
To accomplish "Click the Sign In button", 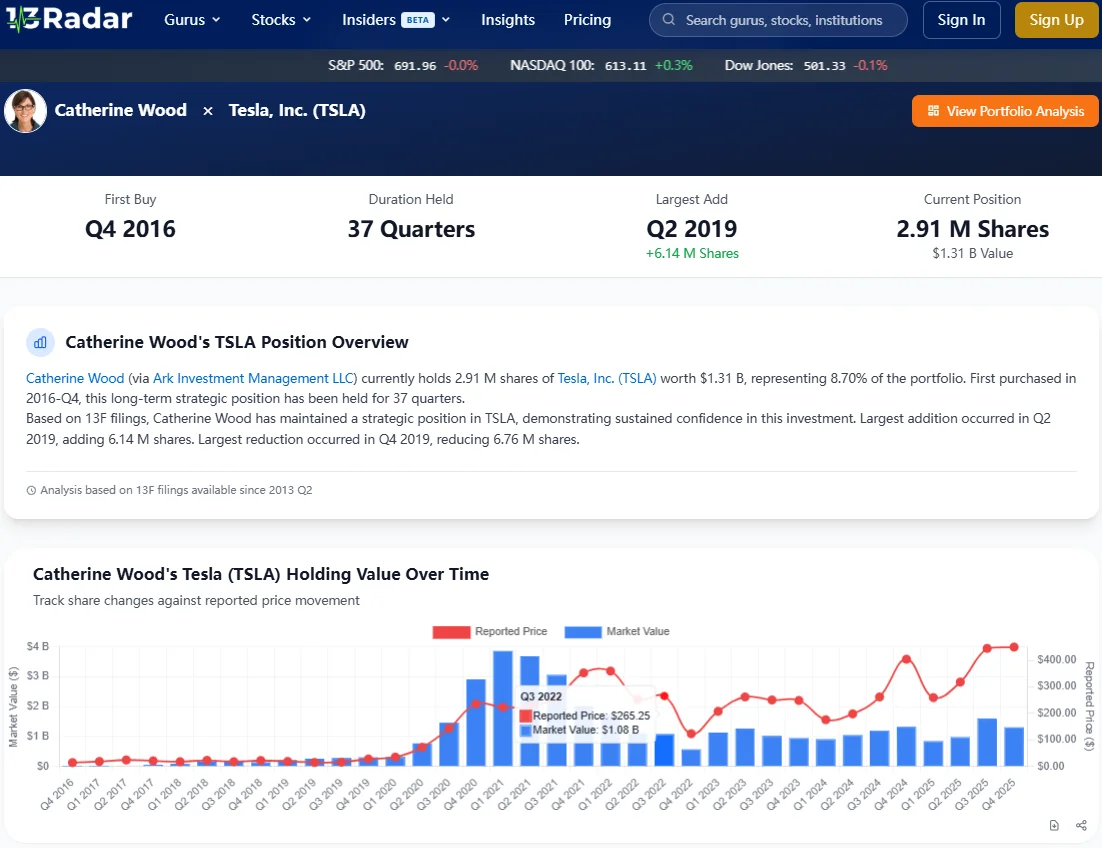I will pos(961,20).
